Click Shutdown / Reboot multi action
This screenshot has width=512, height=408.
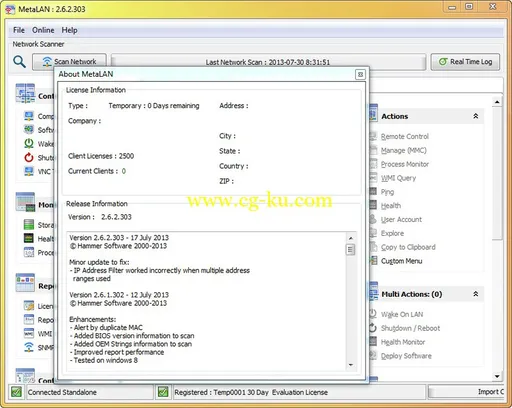[410, 328]
